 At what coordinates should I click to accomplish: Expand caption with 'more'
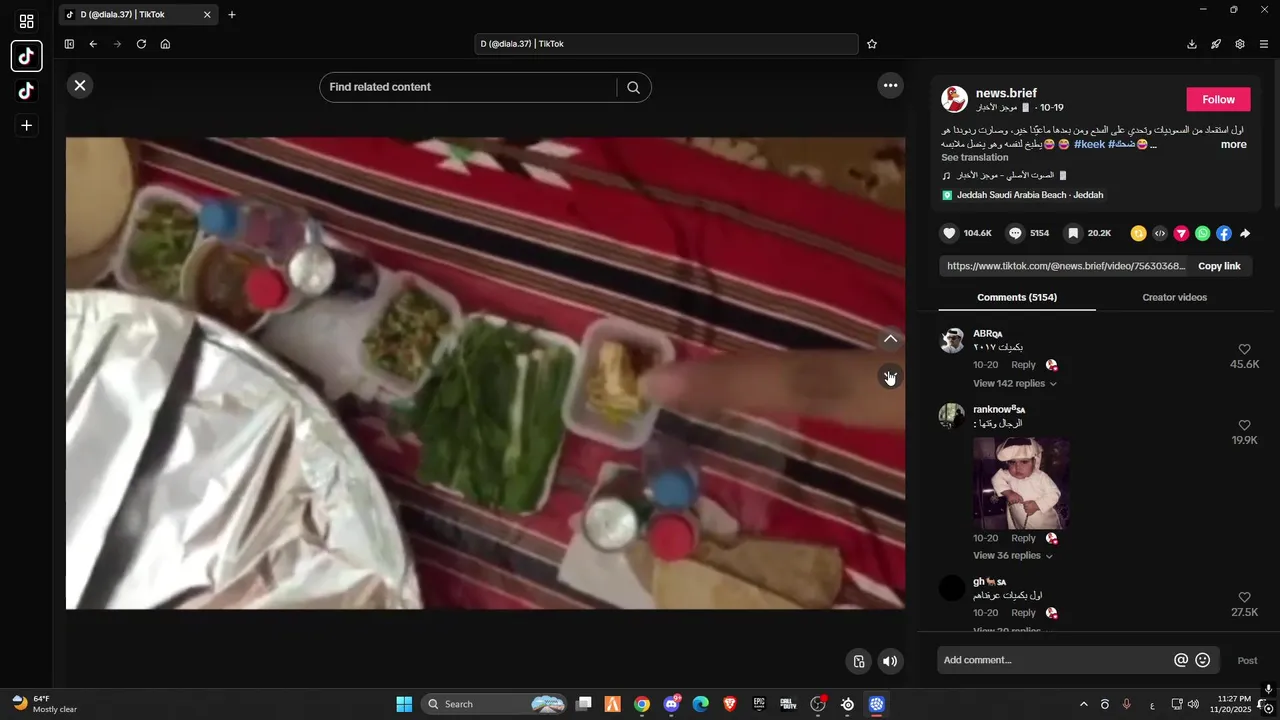click(1233, 145)
